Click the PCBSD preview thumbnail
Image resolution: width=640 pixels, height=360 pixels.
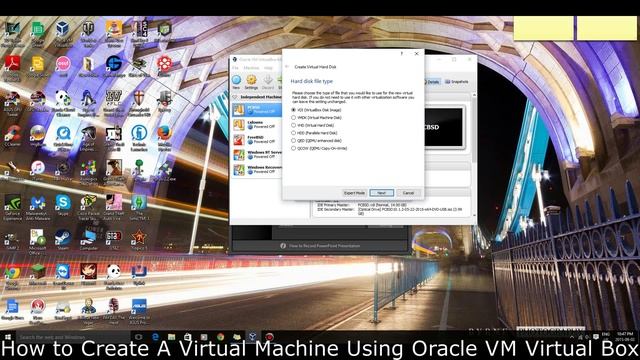444,127
